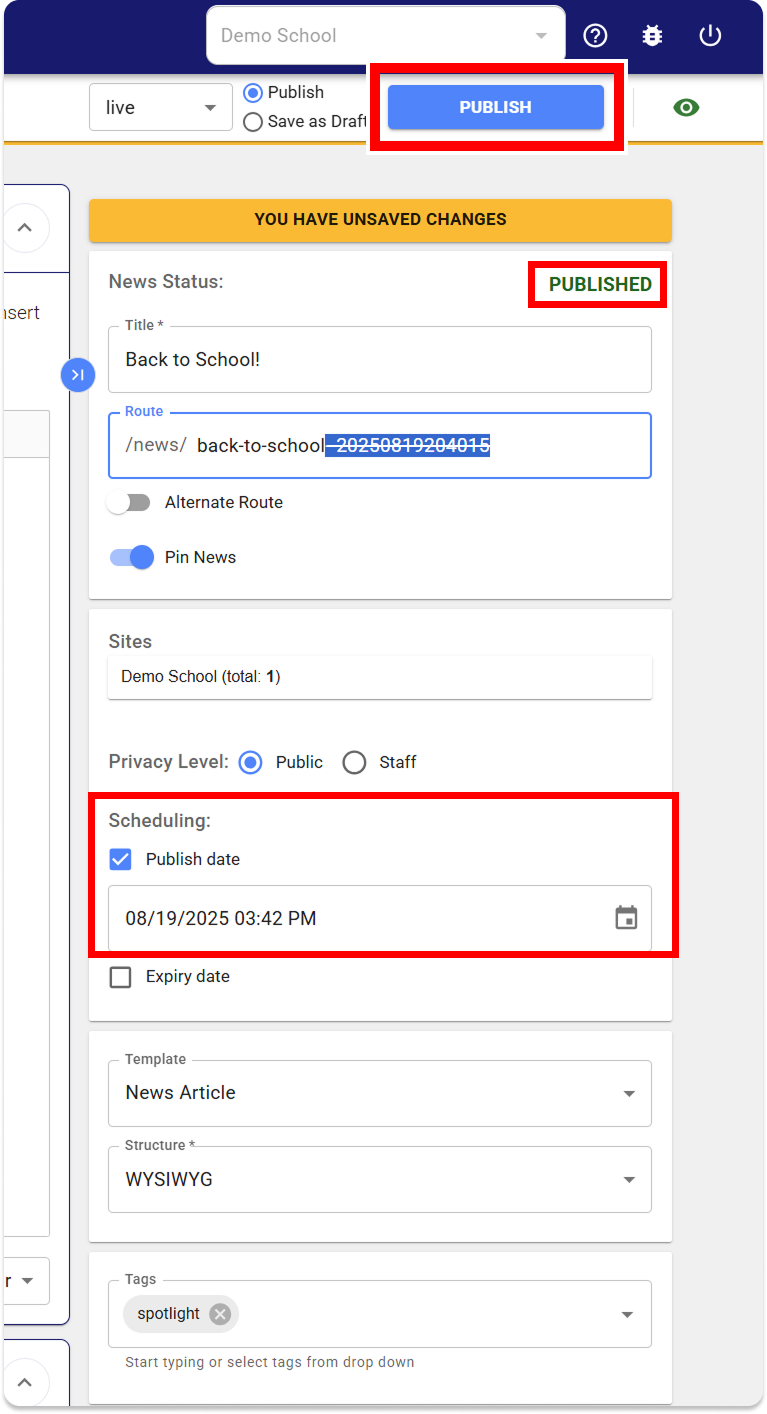767x1414 pixels.
Task: Toggle the Alternate Route switch
Action: [129, 503]
